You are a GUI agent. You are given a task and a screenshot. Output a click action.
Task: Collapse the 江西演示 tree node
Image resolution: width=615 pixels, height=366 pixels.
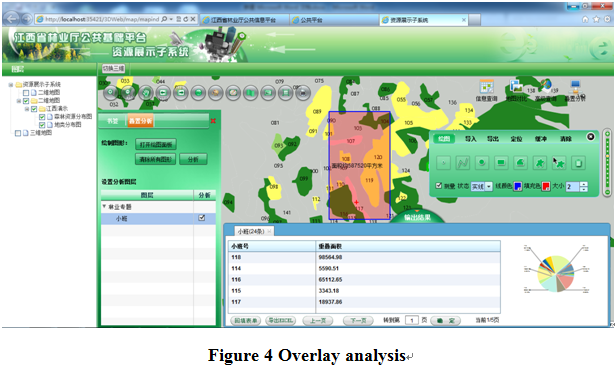tap(27, 109)
